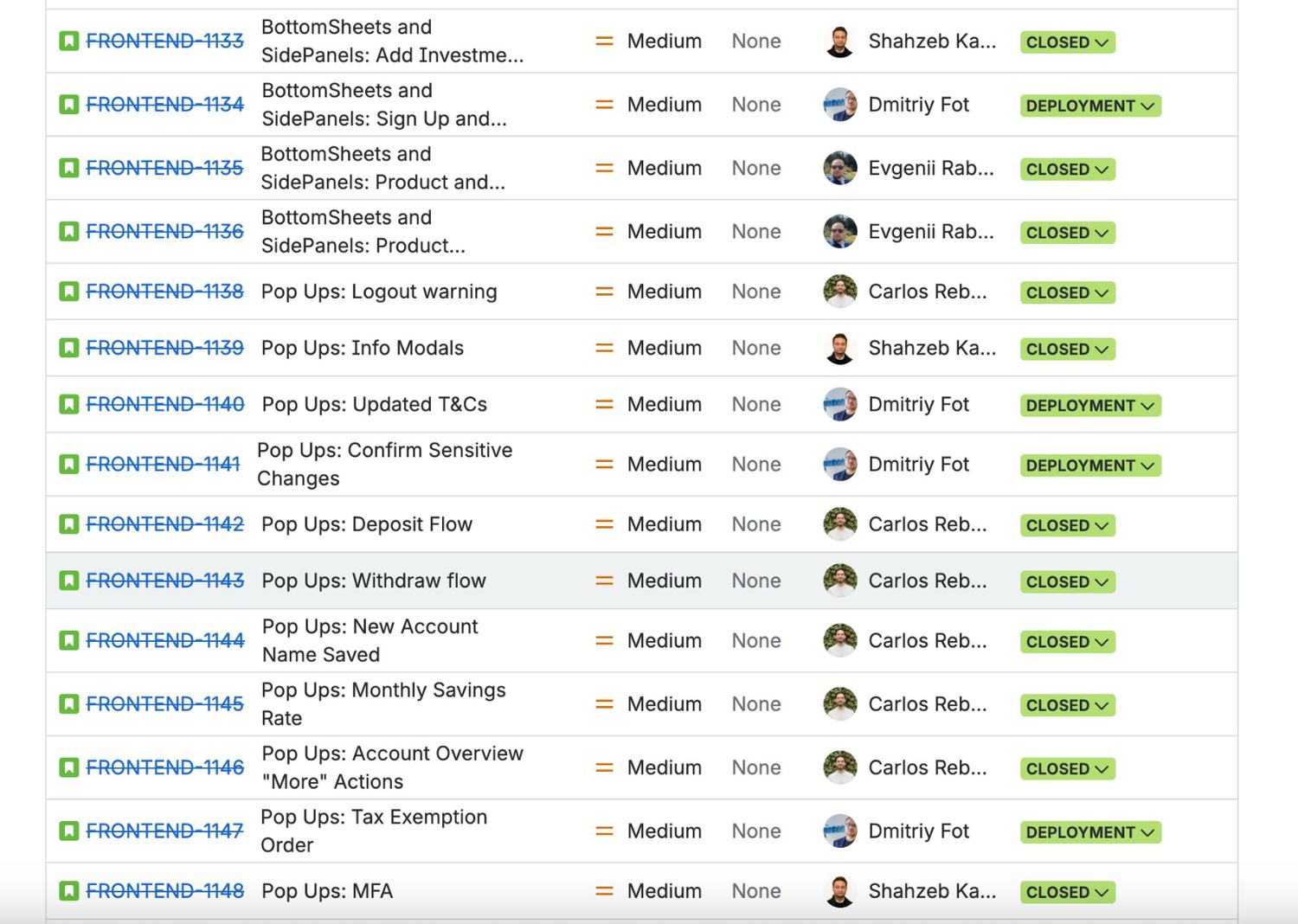
Task: Click Dmitriy Fot avatar on FRONTEND-1134 row
Action: click(x=839, y=105)
